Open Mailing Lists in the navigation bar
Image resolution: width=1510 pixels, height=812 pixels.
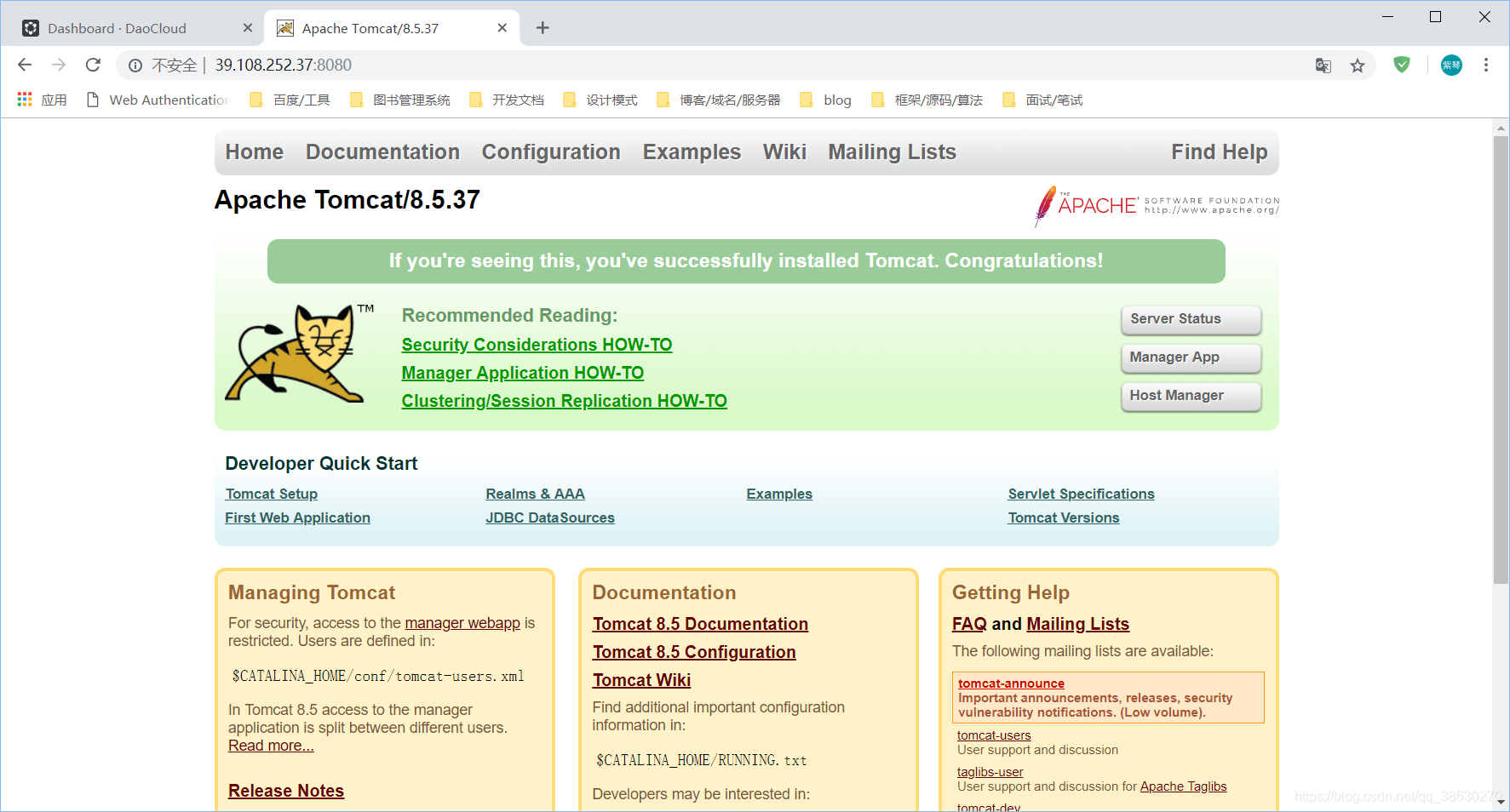(893, 152)
